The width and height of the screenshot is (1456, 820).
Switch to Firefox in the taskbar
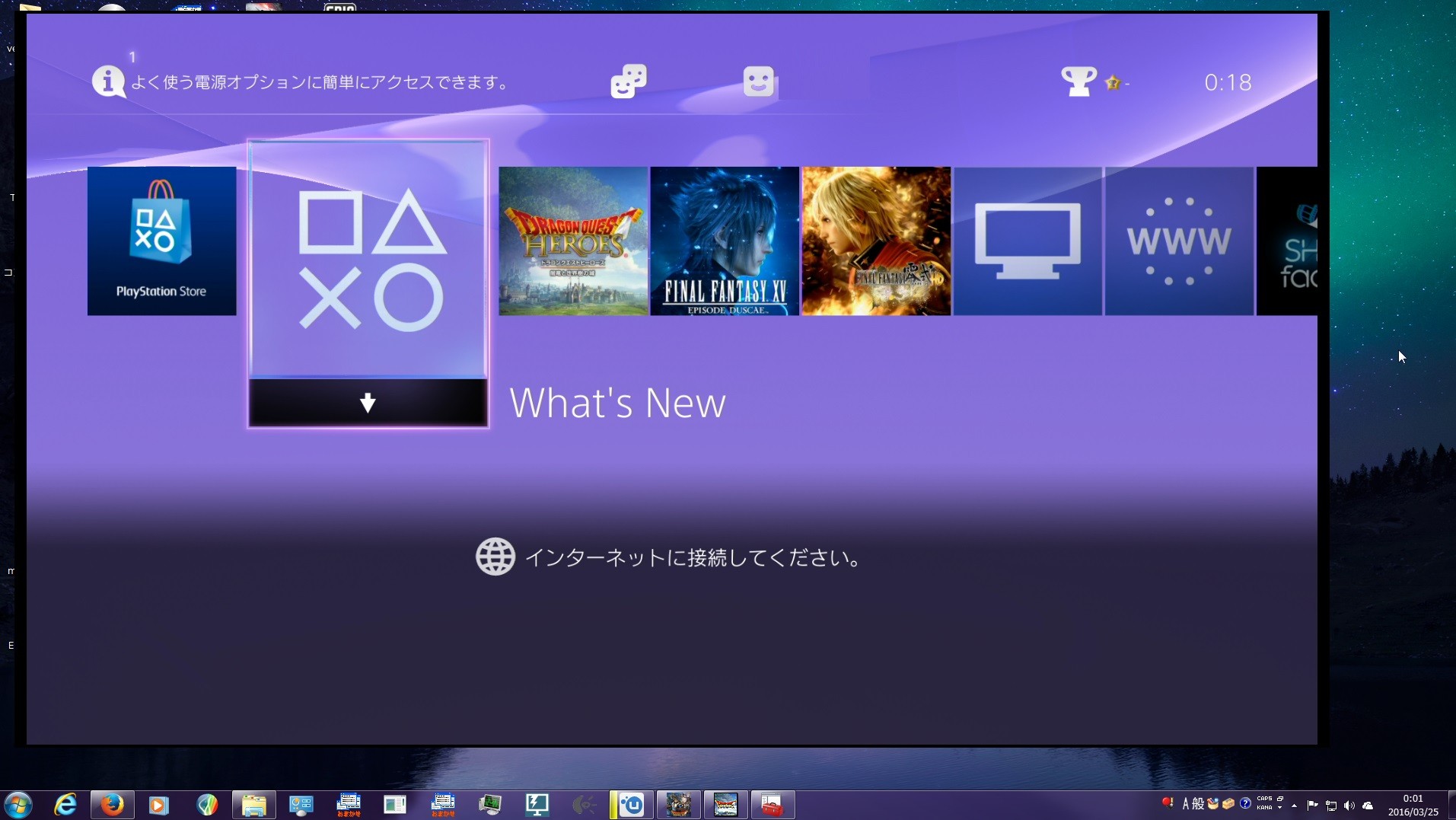[113, 805]
